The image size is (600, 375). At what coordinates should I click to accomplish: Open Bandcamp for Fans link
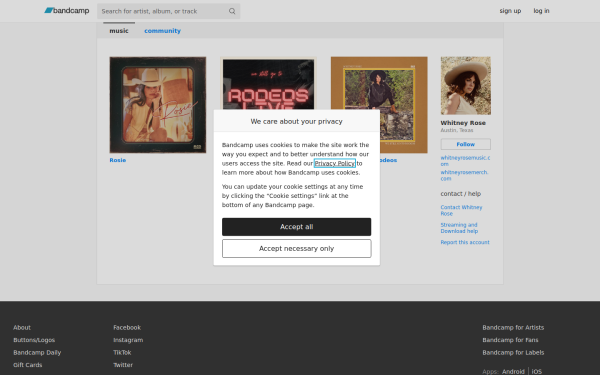pos(510,340)
